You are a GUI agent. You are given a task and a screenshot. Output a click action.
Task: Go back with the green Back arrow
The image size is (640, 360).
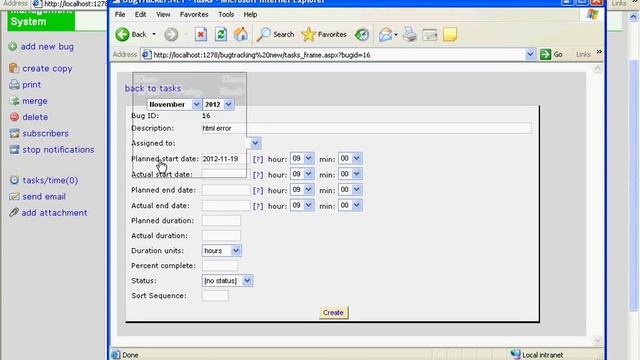122,35
